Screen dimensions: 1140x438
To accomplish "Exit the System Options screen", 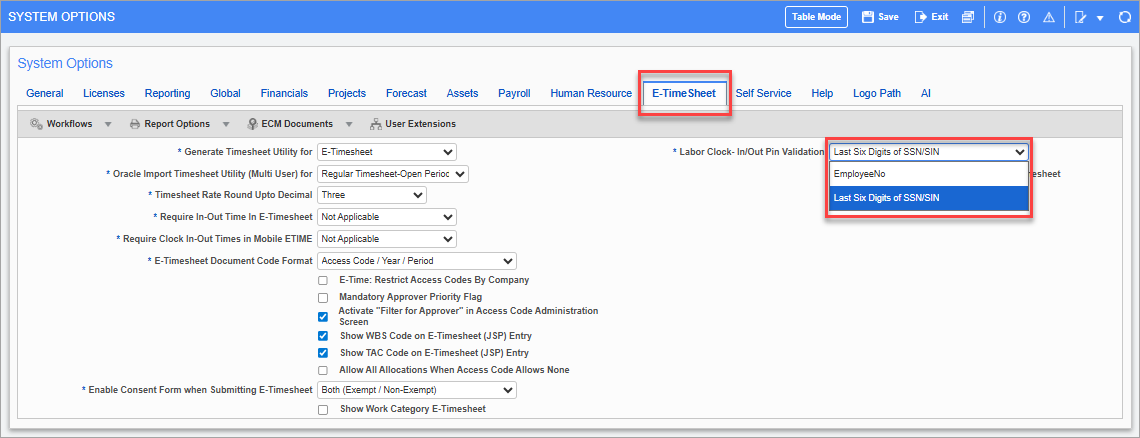I will click(931, 17).
